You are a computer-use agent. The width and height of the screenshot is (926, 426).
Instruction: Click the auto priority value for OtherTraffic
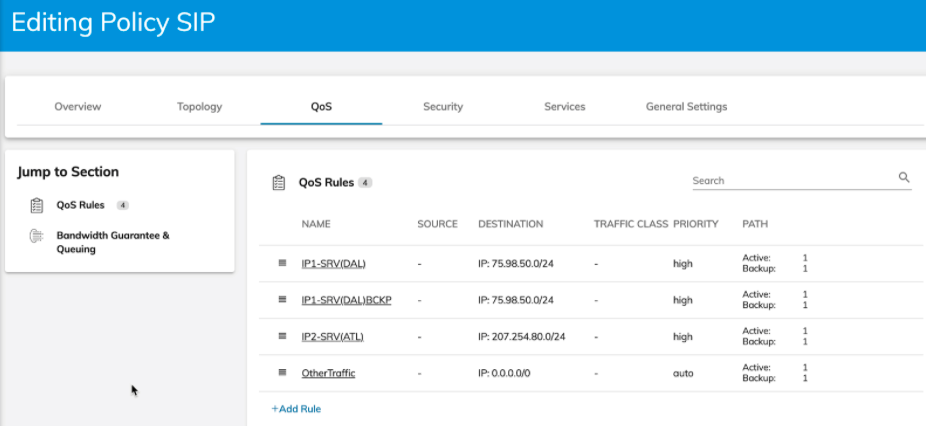(x=683, y=373)
